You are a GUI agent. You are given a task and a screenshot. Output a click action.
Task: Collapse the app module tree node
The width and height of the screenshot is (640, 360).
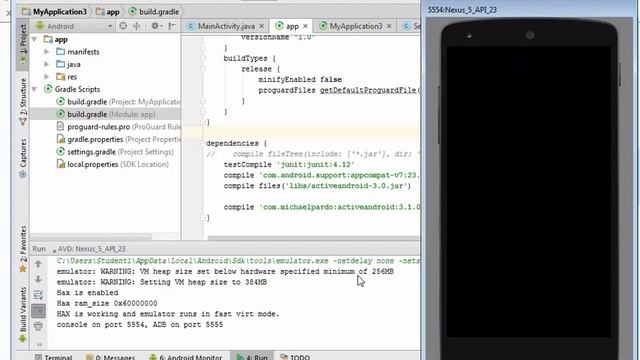[35, 40]
